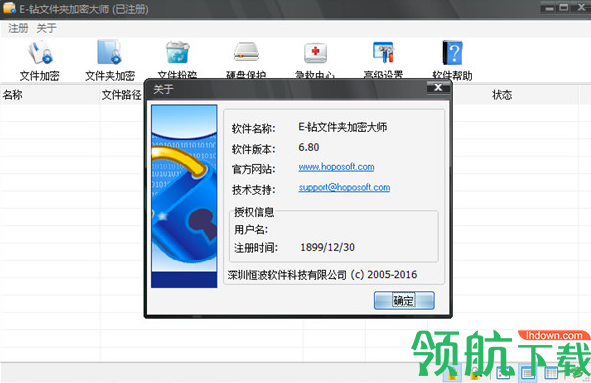Click the E-钻文件夹加密大师 software name value

coord(343,127)
